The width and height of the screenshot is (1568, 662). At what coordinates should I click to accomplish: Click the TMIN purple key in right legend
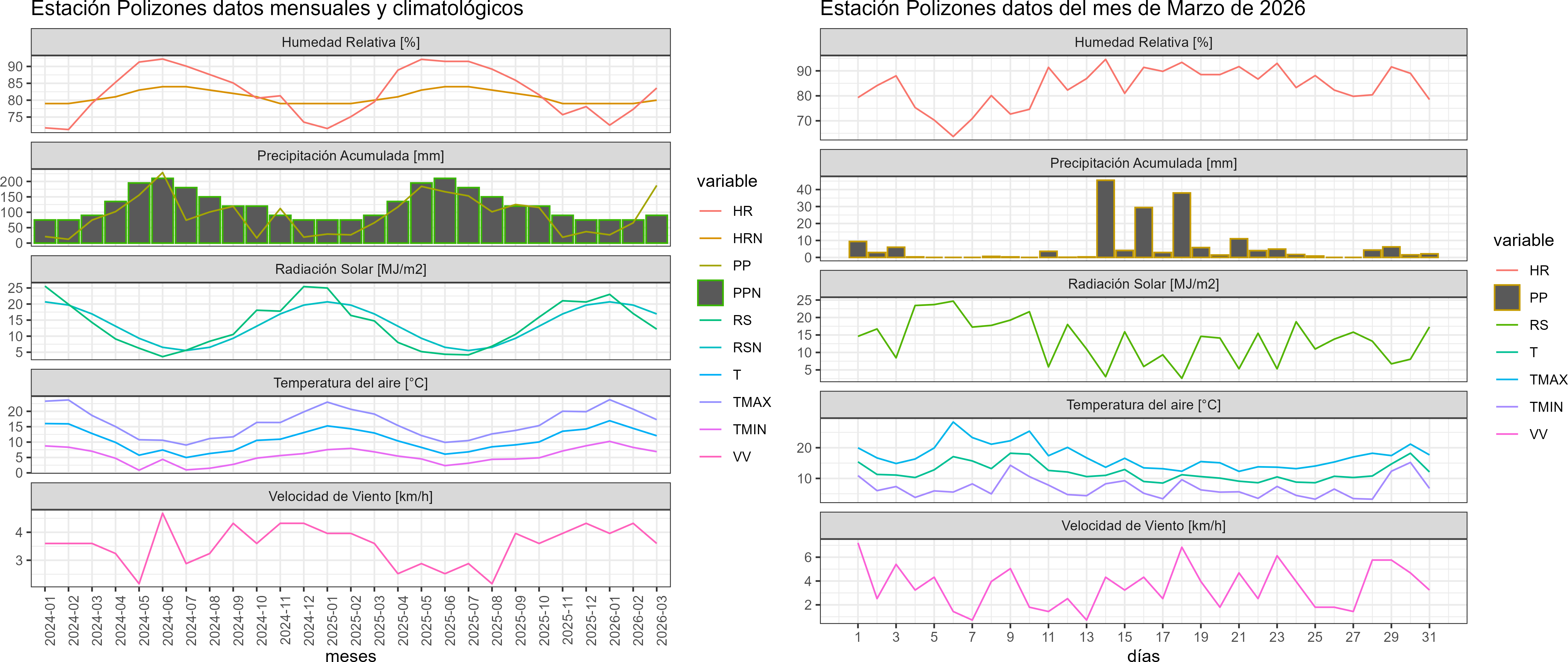click(1507, 407)
